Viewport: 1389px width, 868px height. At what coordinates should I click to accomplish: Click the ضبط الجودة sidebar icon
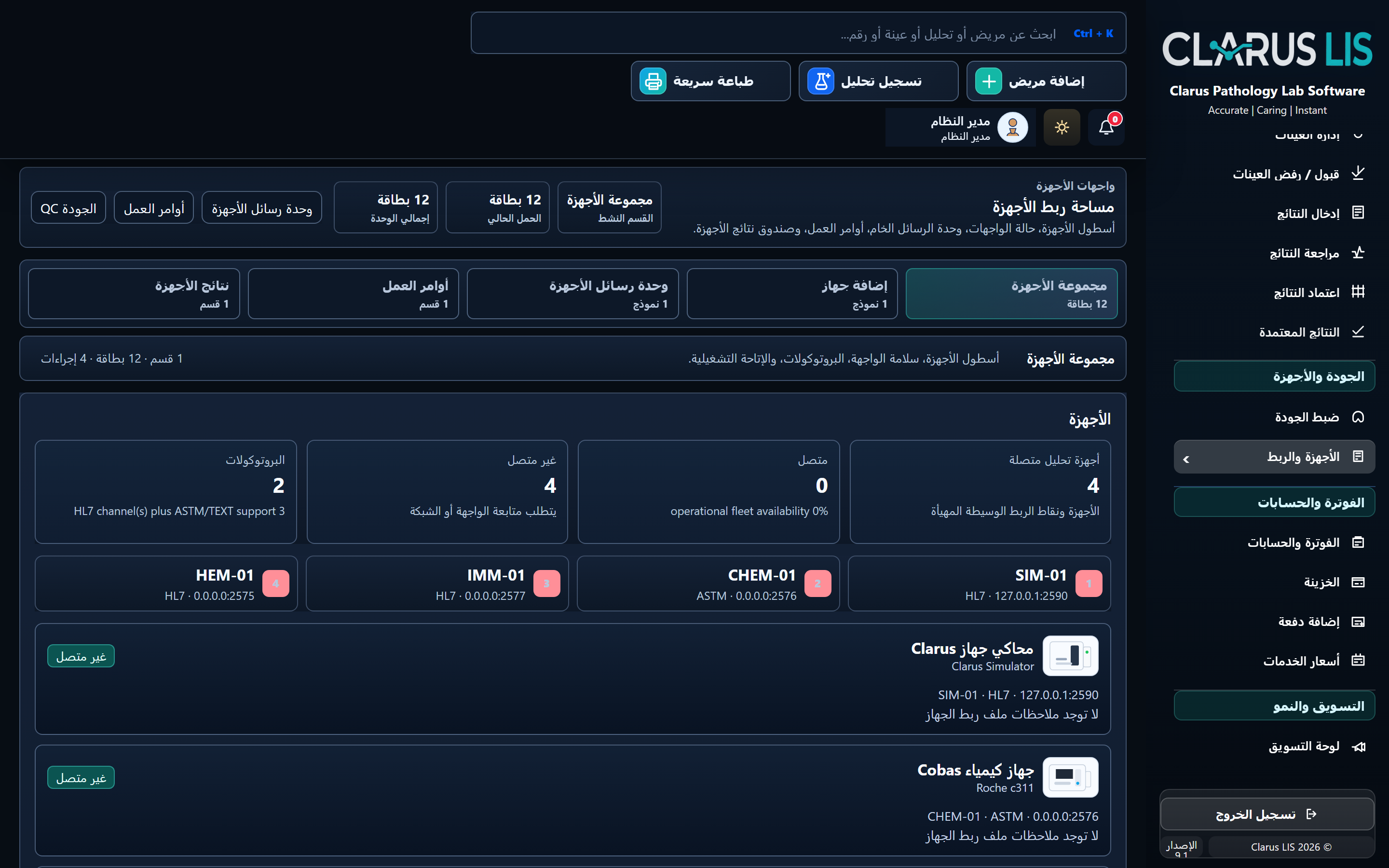1358,417
